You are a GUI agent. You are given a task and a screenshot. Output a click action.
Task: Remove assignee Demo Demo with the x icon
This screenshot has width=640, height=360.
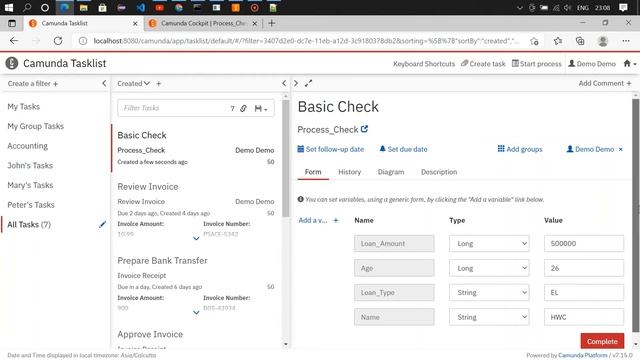coord(620,149)
